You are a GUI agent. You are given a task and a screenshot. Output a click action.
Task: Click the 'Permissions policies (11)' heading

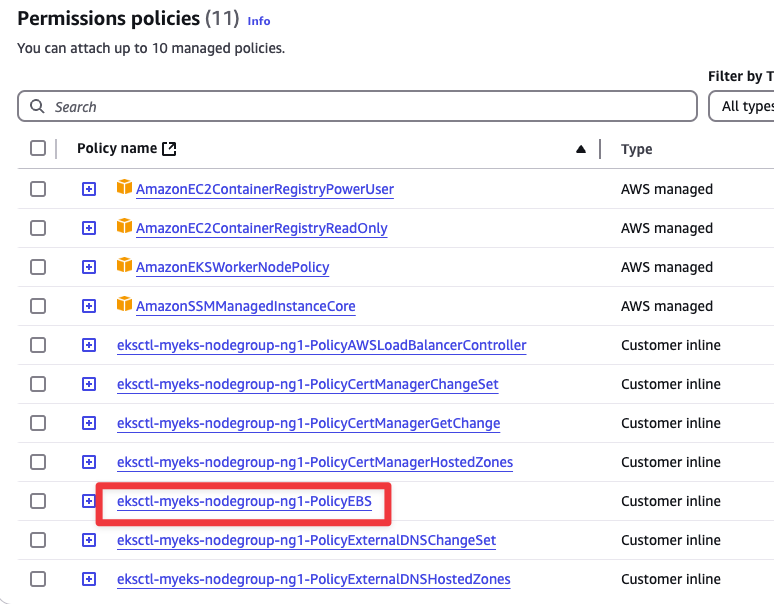(128, 19)
